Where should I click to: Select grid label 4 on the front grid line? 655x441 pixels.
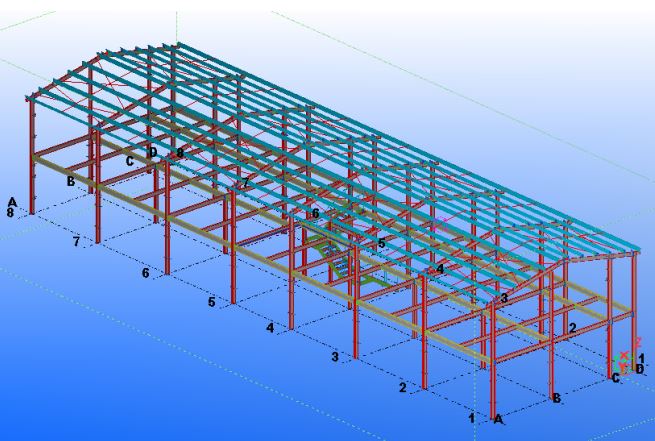tap(269, 328)
